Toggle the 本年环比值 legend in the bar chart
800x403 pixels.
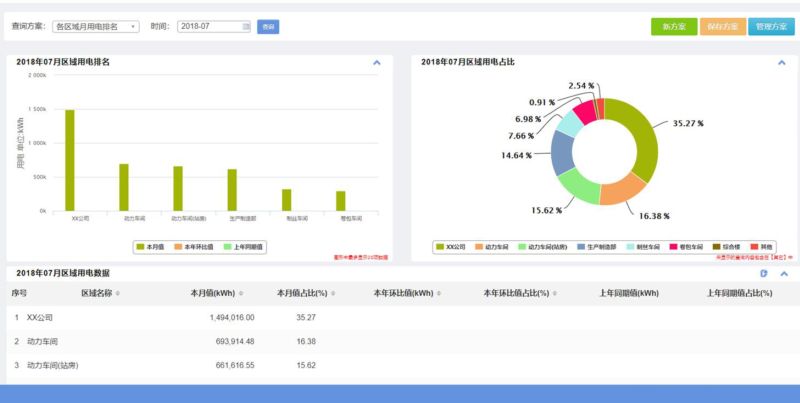pyautogui.click(x=195, y=246)
